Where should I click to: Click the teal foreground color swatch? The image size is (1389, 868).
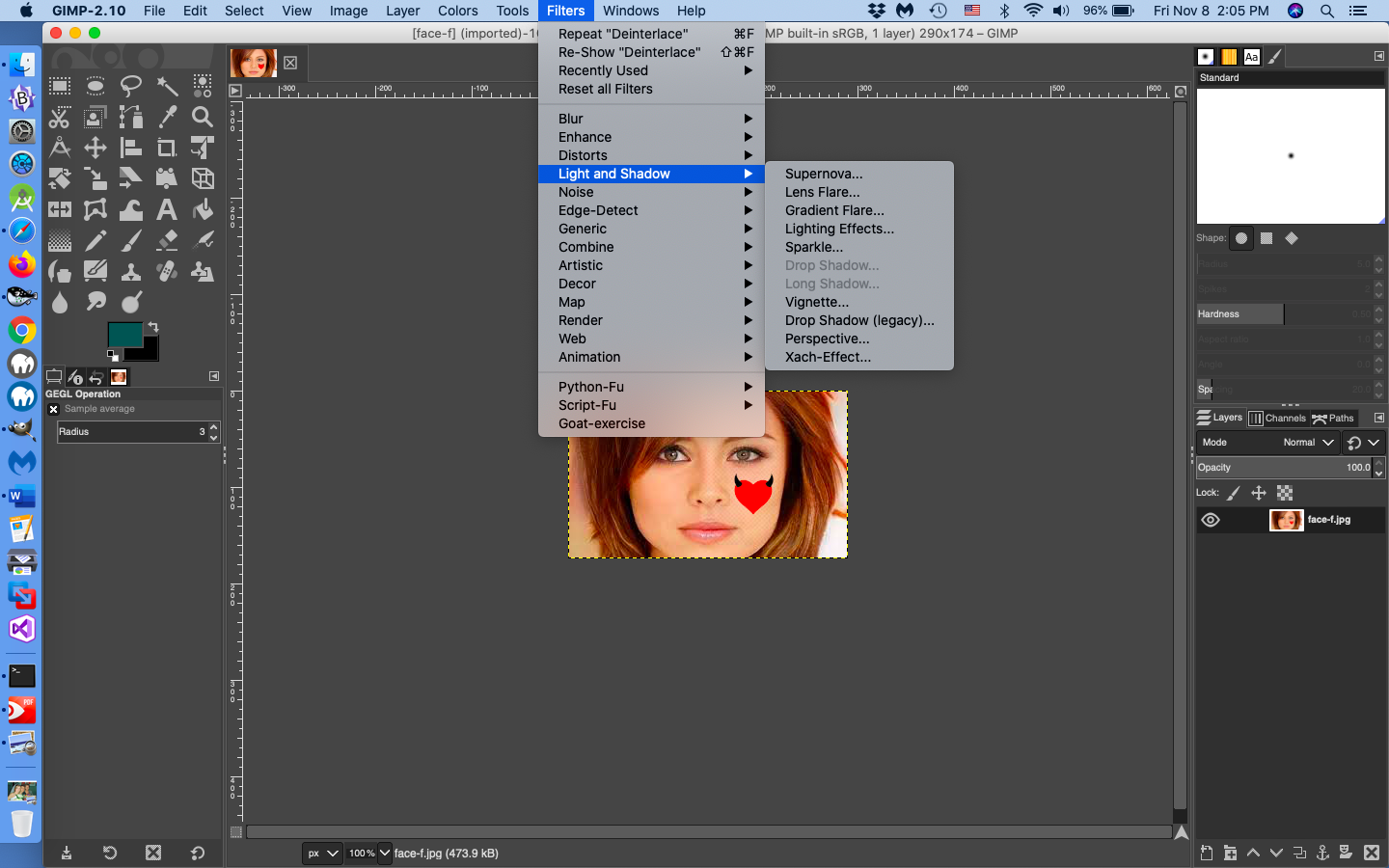coord(123,334)
